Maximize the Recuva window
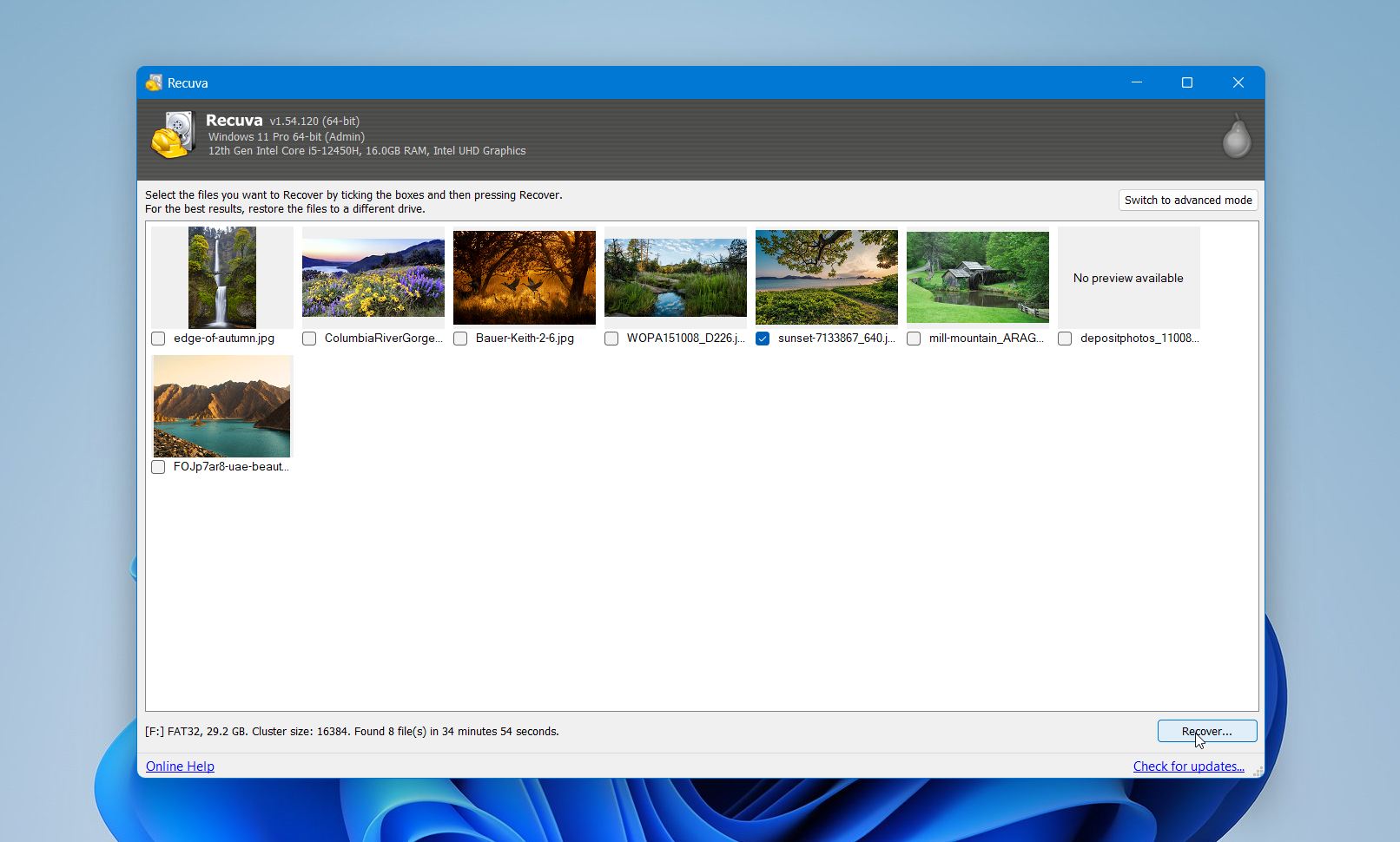The height and width of the screenshot is (842, 1400). pos(1187,83)
